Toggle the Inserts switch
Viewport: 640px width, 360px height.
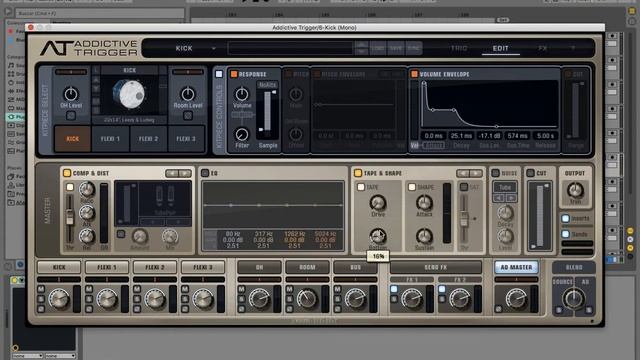pos(565,218)
